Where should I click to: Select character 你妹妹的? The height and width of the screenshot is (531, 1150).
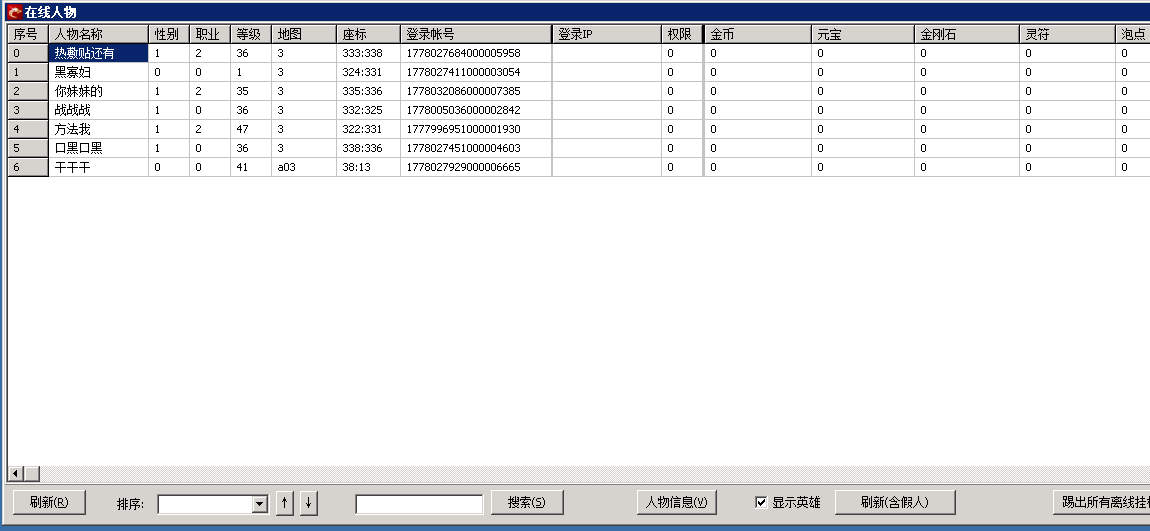pos(98,91)
